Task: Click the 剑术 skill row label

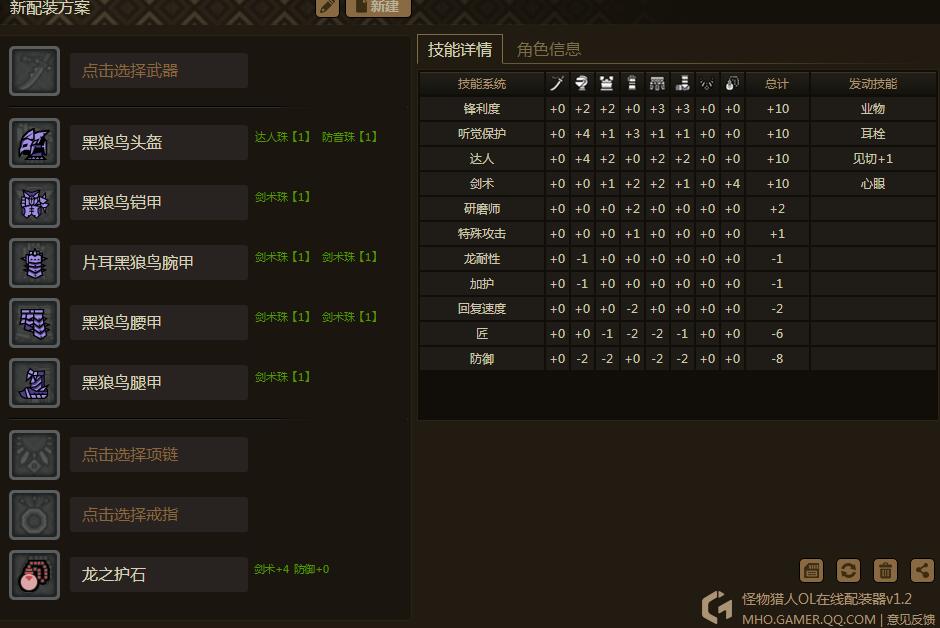Action: click(482, 183)
